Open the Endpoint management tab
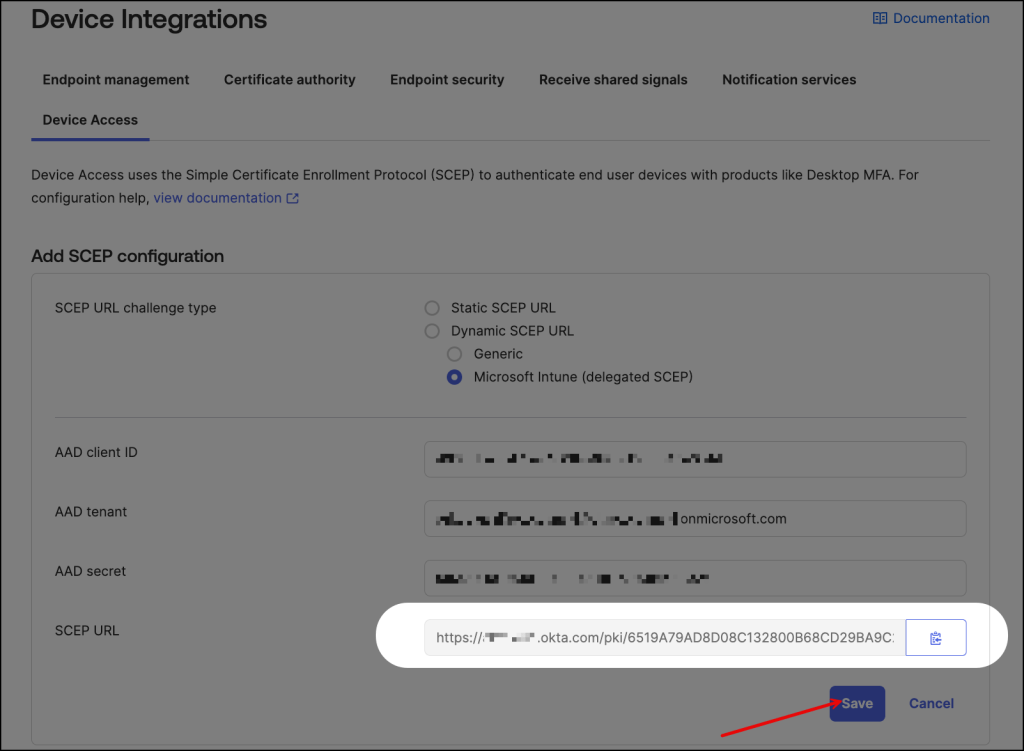This screenshot has width=1024, height=751. [116, 80]
